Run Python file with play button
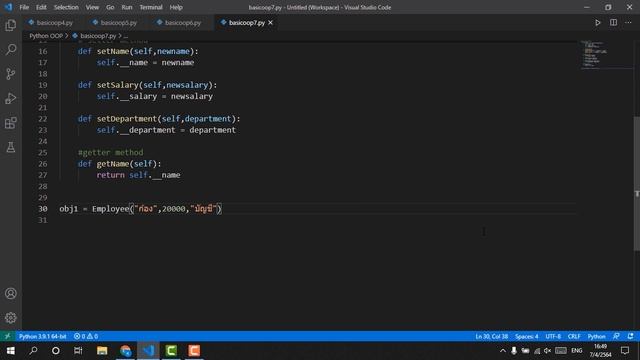This screenshot has width=640, height=360. tap(598, 23)
